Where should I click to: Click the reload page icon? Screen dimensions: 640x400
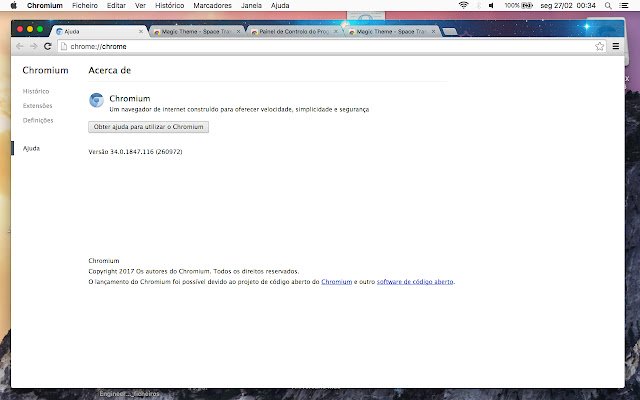point(47,46)
